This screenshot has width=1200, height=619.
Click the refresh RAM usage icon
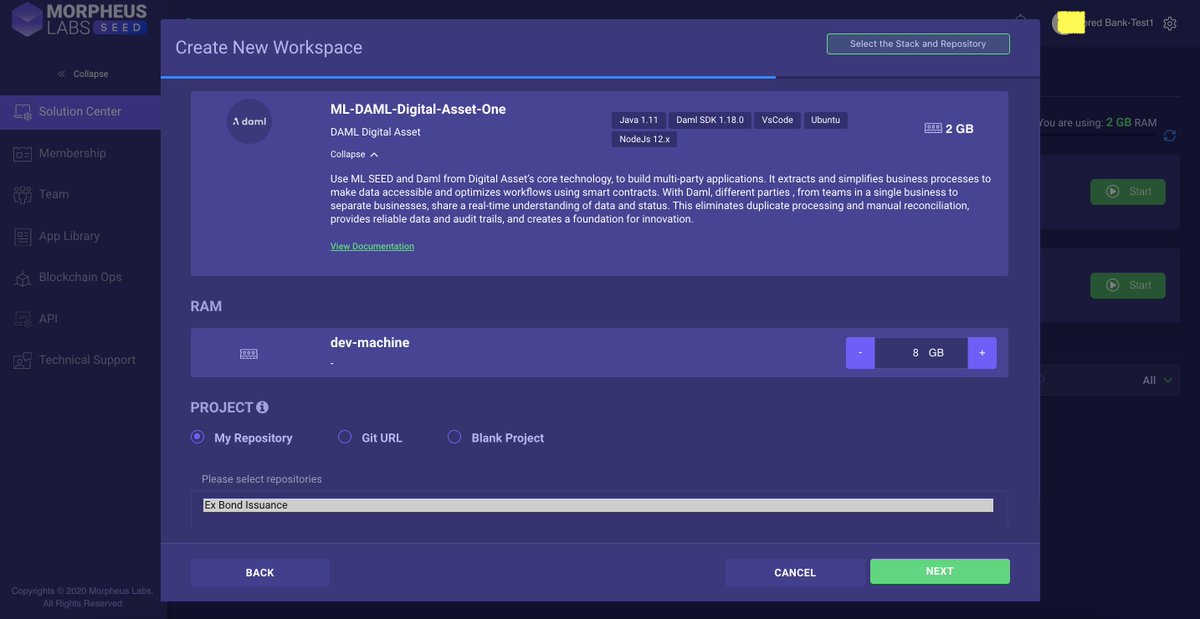(1170, 136)
